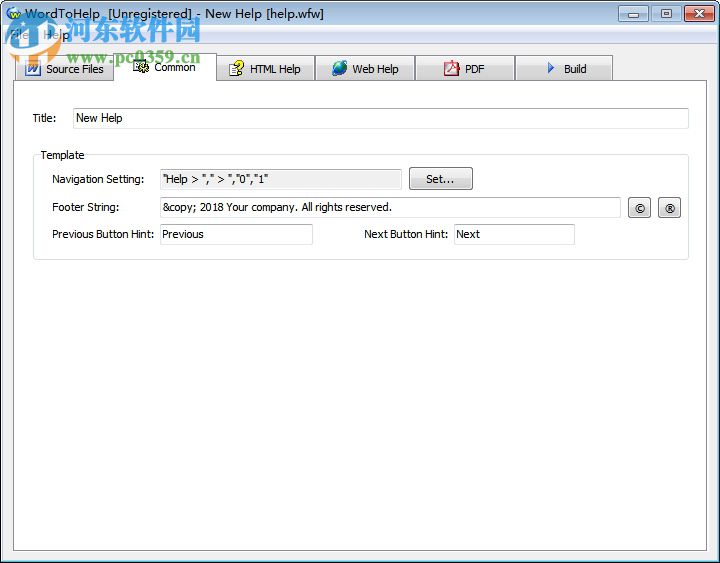
Task: Close the WordToHelp window
Action: click(699, 14)
